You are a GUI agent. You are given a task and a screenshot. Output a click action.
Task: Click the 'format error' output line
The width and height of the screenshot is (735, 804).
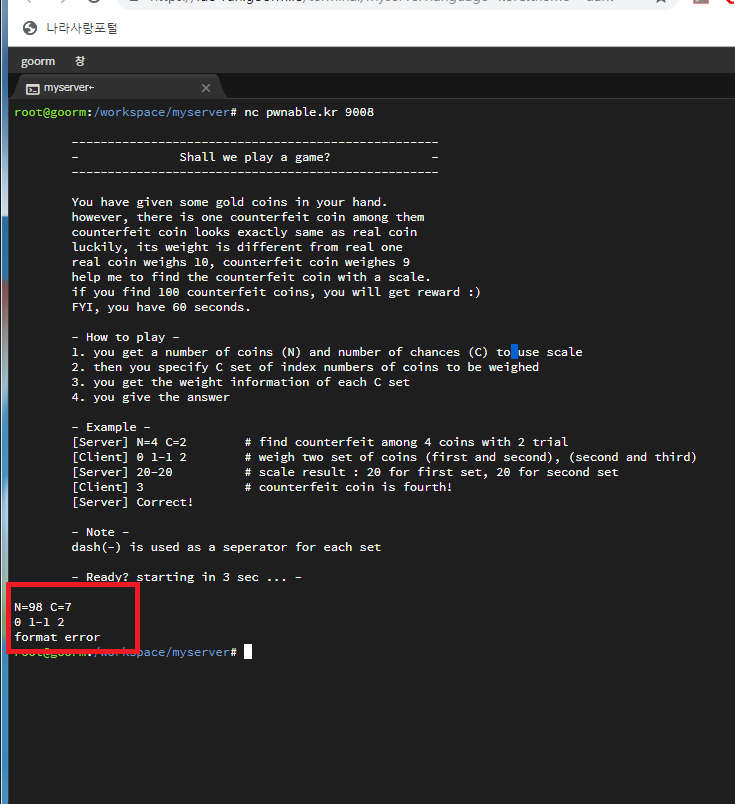click(57, 637)
